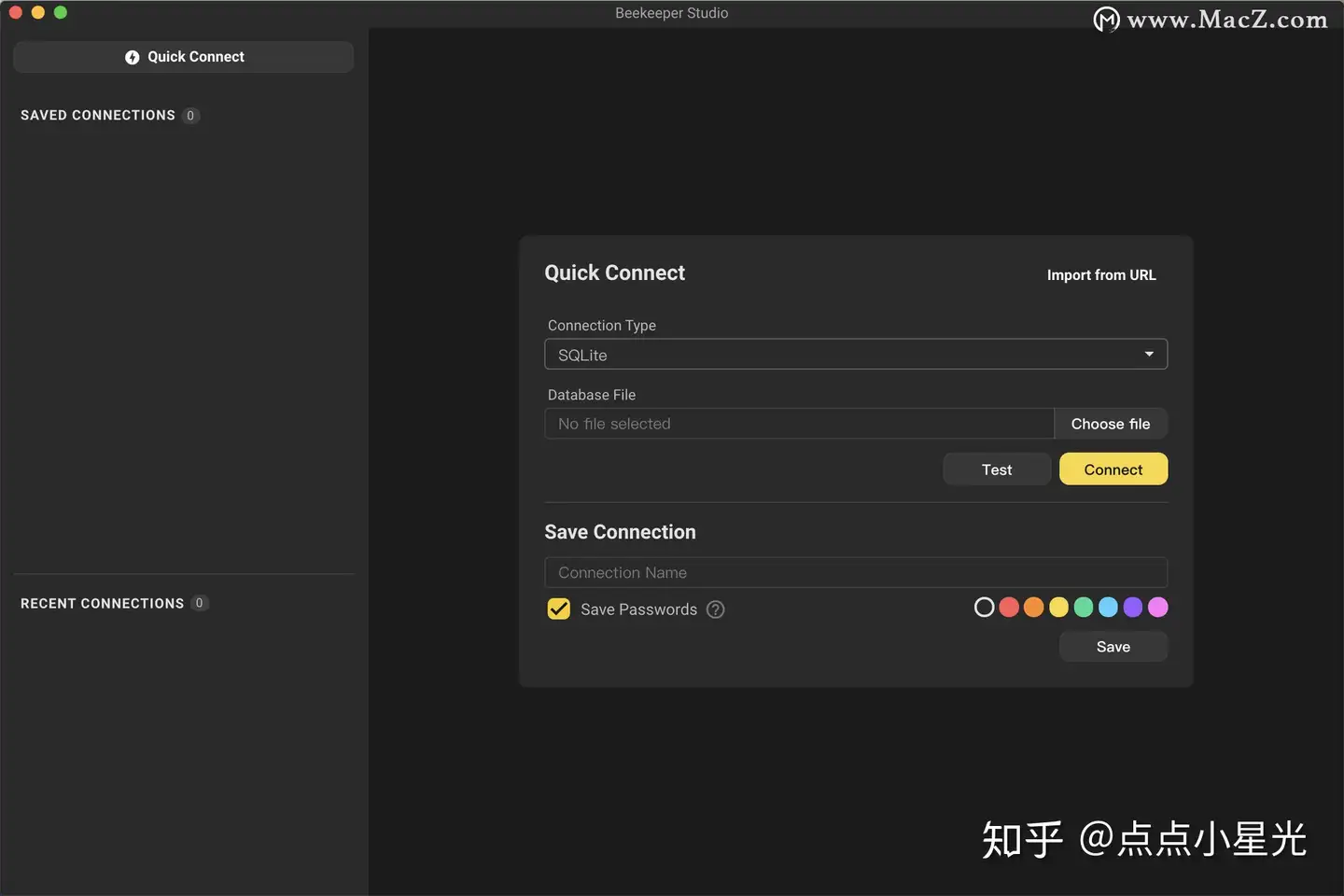This screenshot has width=1344, height=896.
Task: Click Import from URL link
Action: (1101, 275)
